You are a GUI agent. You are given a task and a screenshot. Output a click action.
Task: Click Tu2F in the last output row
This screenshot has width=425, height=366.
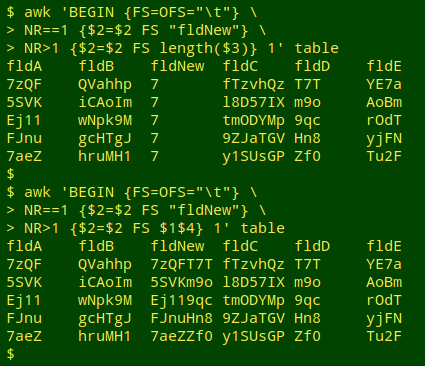click(x=384, y=336)
